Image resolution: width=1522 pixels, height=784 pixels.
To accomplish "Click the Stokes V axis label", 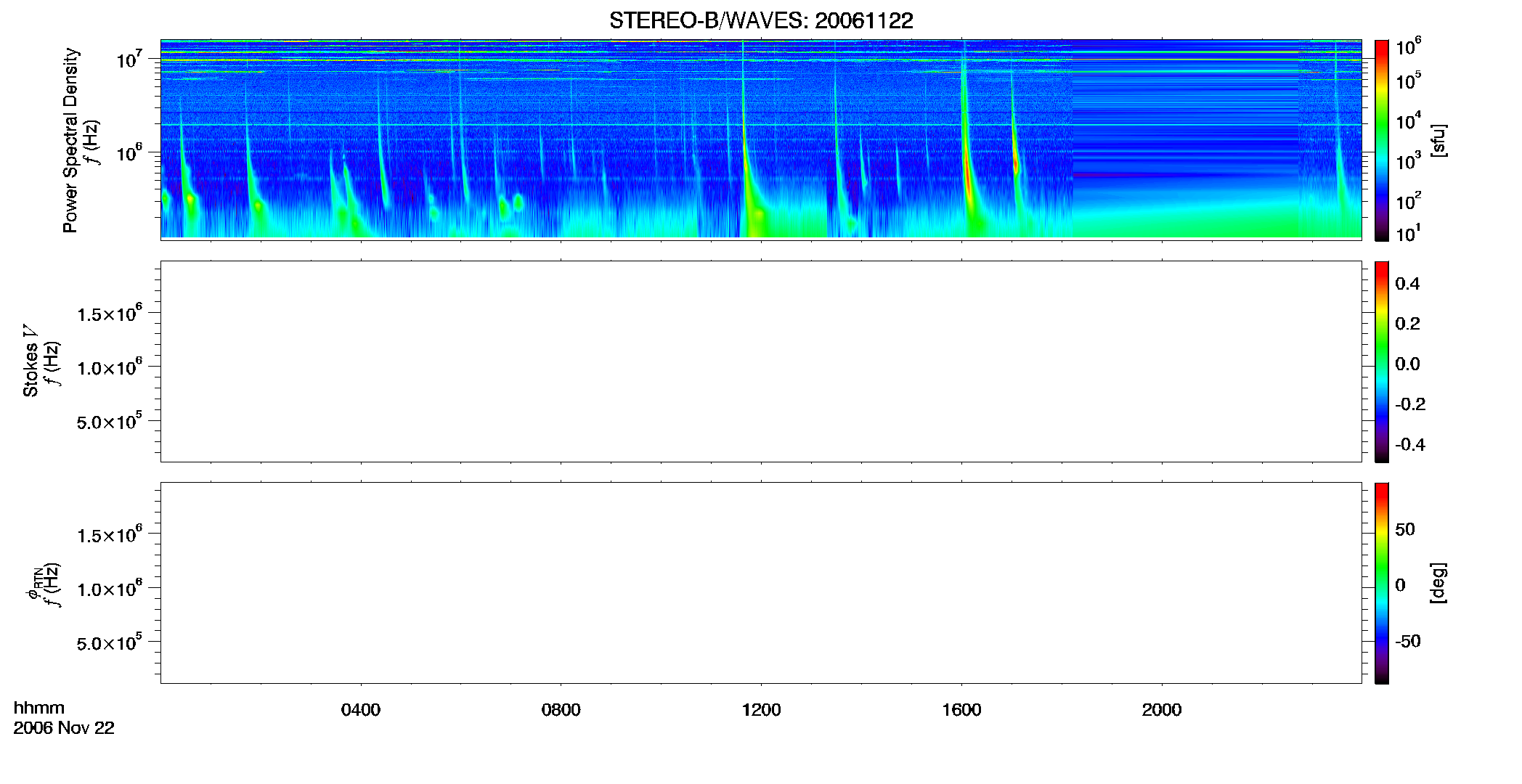I will 30,361.
